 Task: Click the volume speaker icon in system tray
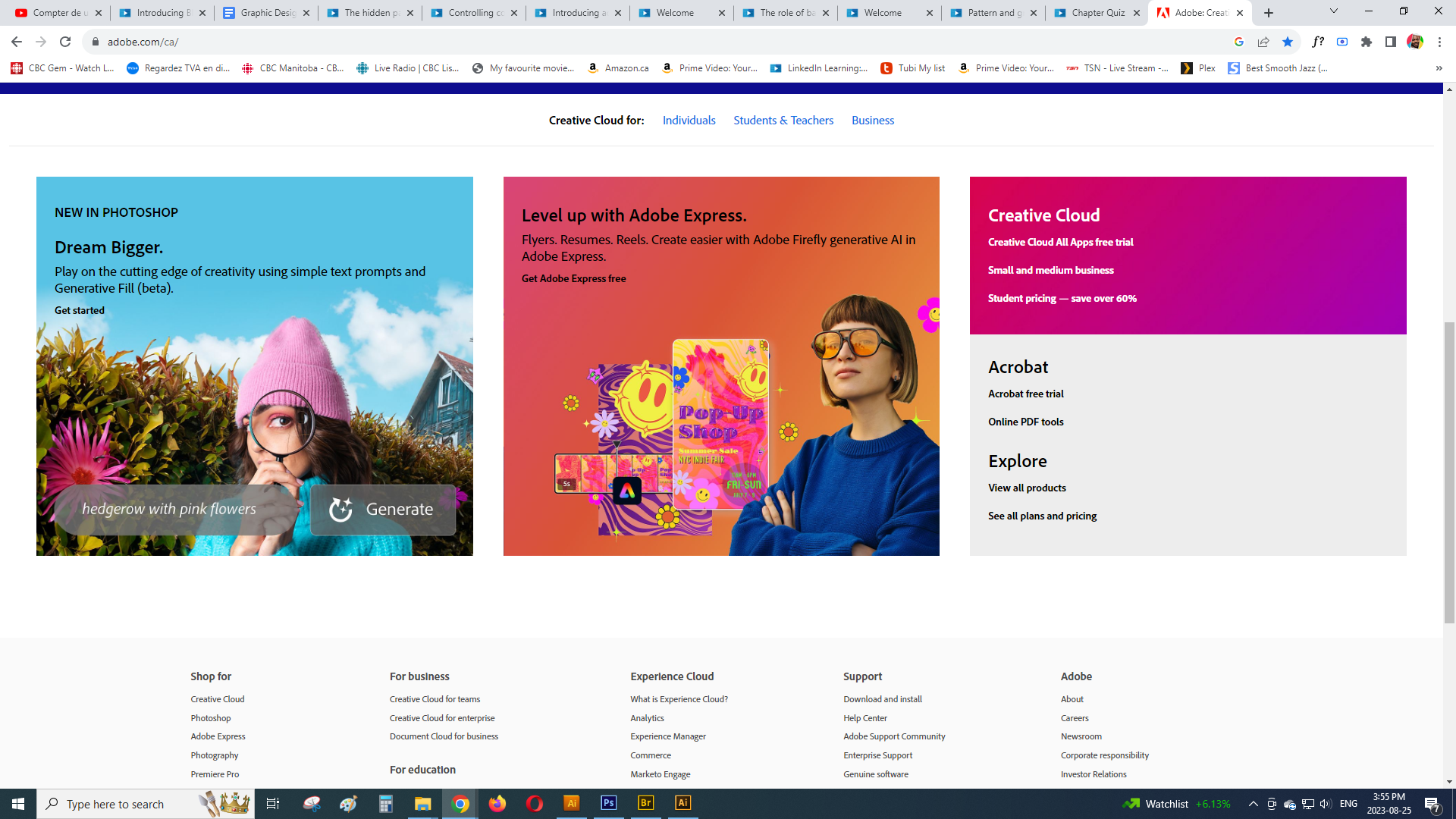[x=1325, y=804]
